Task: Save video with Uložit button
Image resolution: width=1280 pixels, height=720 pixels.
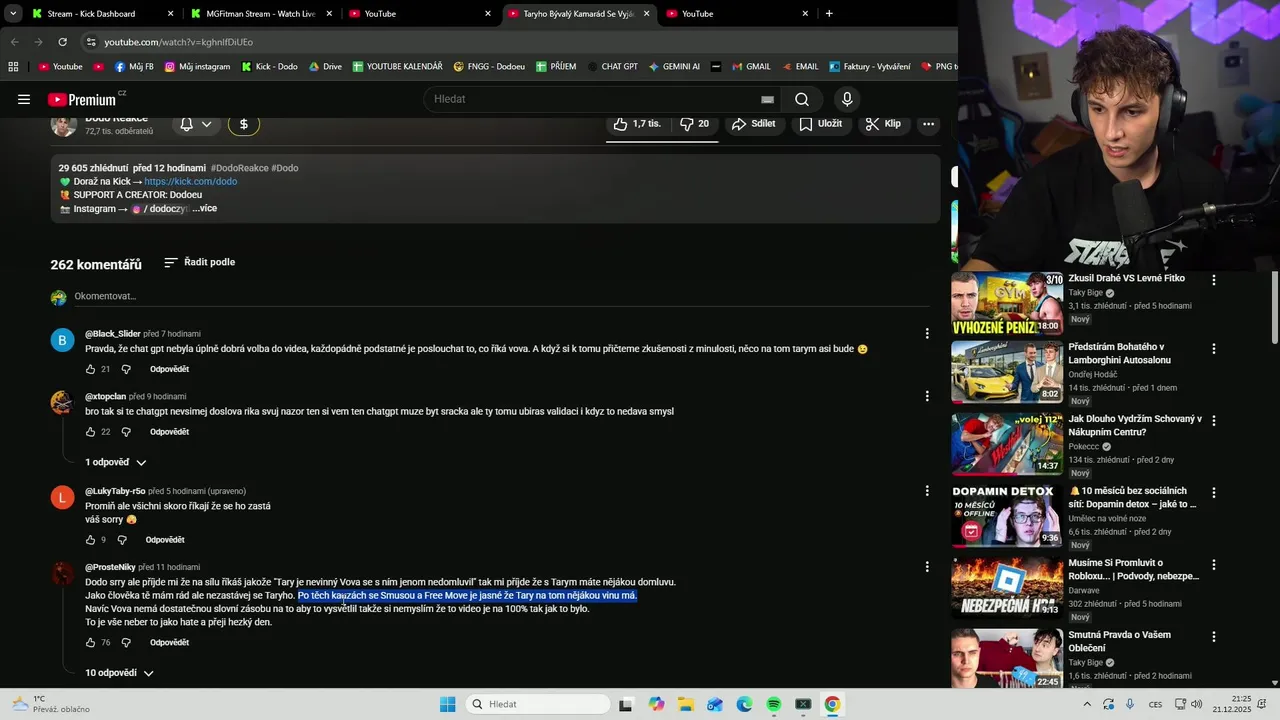Action: (820, 124)
